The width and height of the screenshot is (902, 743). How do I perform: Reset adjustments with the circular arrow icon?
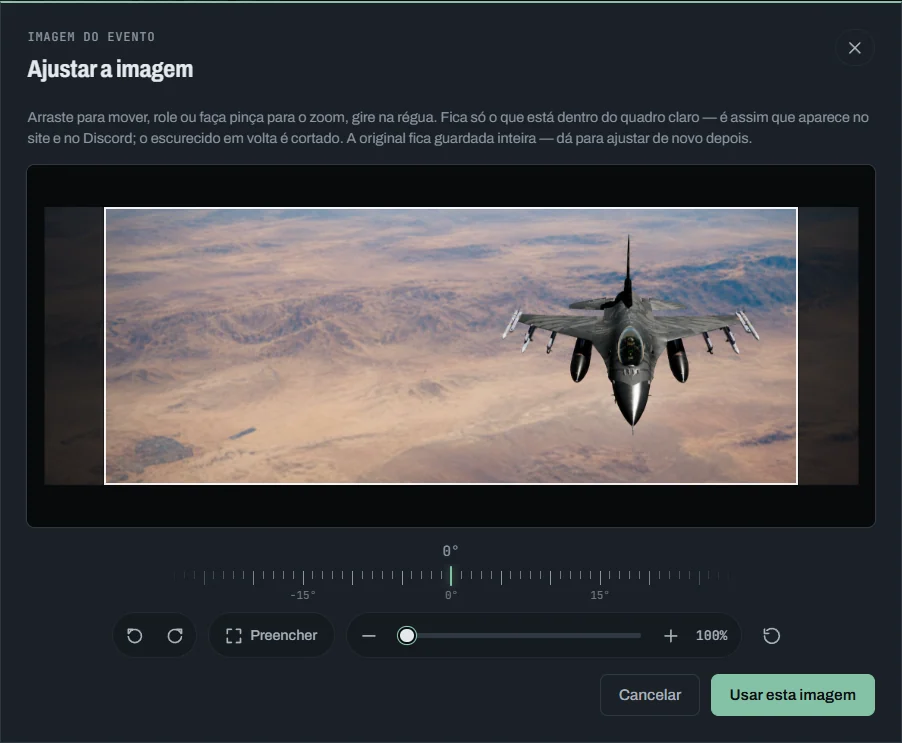pyautogui.click(x=771, y=635)
